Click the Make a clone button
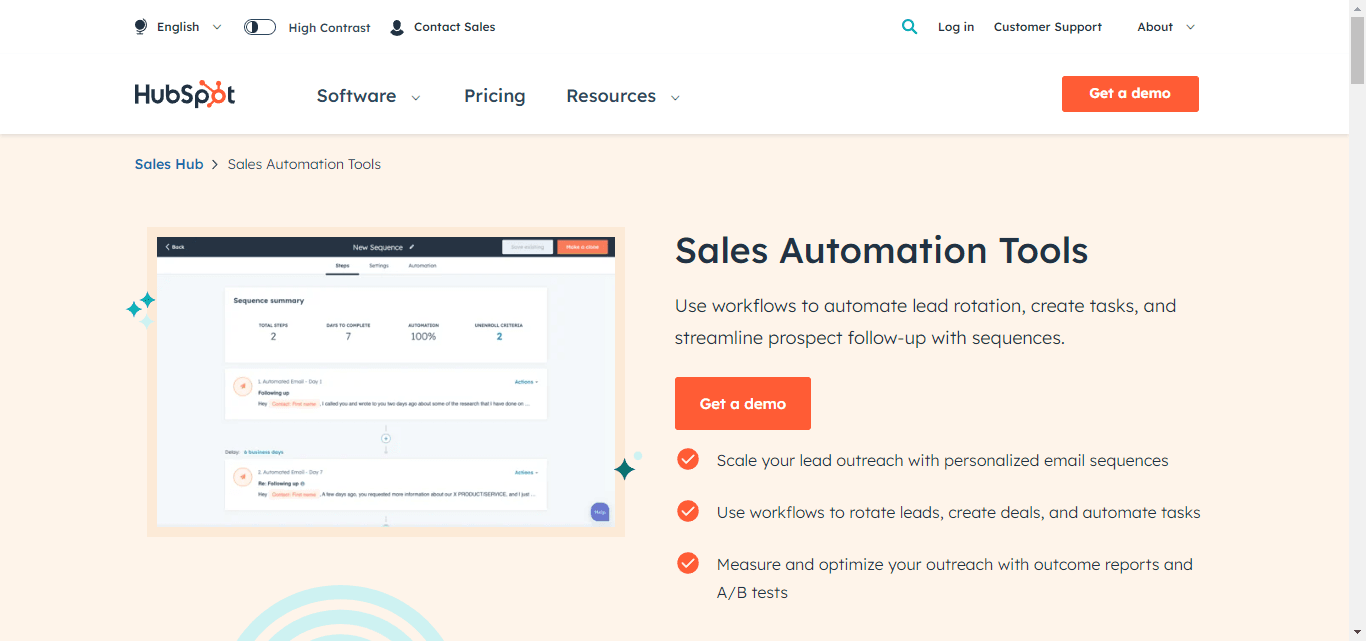Viewport: 1366px width, 641px height. pos(583,247)
